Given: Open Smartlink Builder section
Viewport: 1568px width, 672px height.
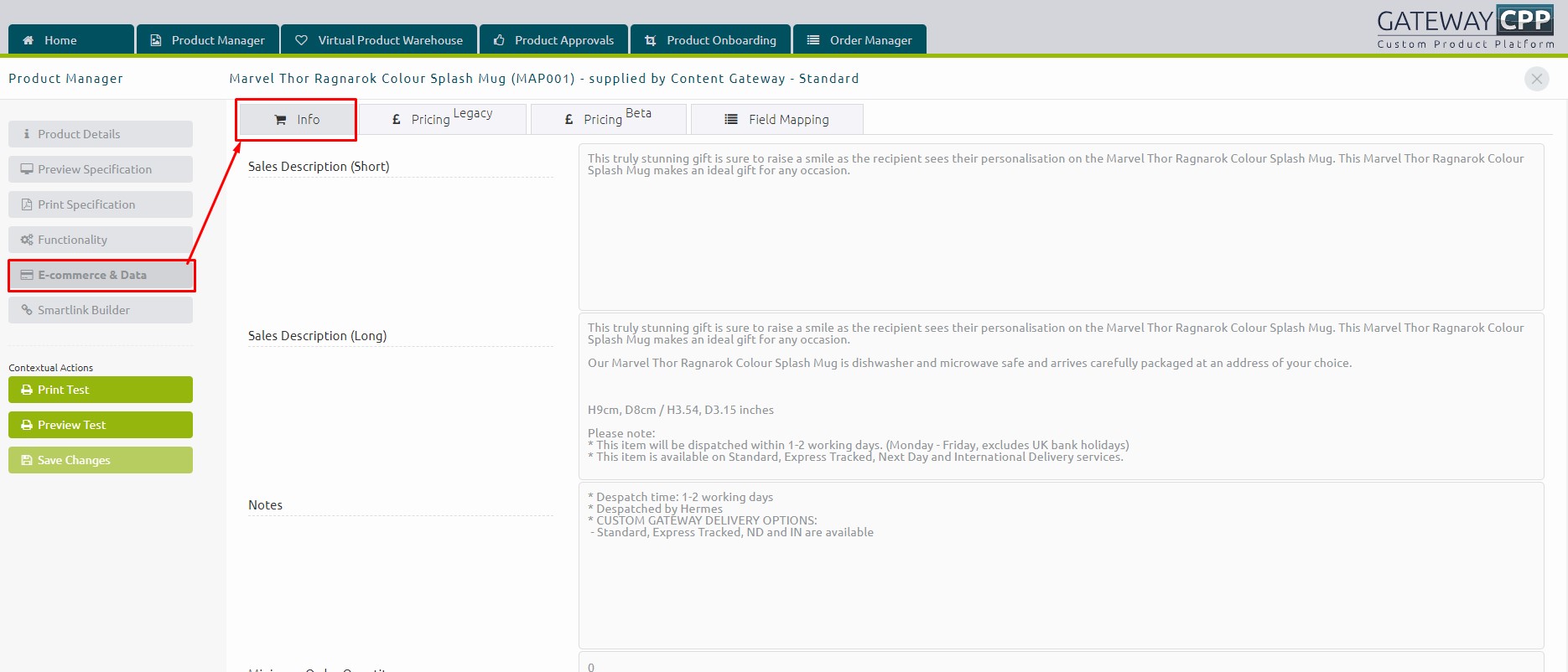Looking at the screenshot, I should pos(101,310).
